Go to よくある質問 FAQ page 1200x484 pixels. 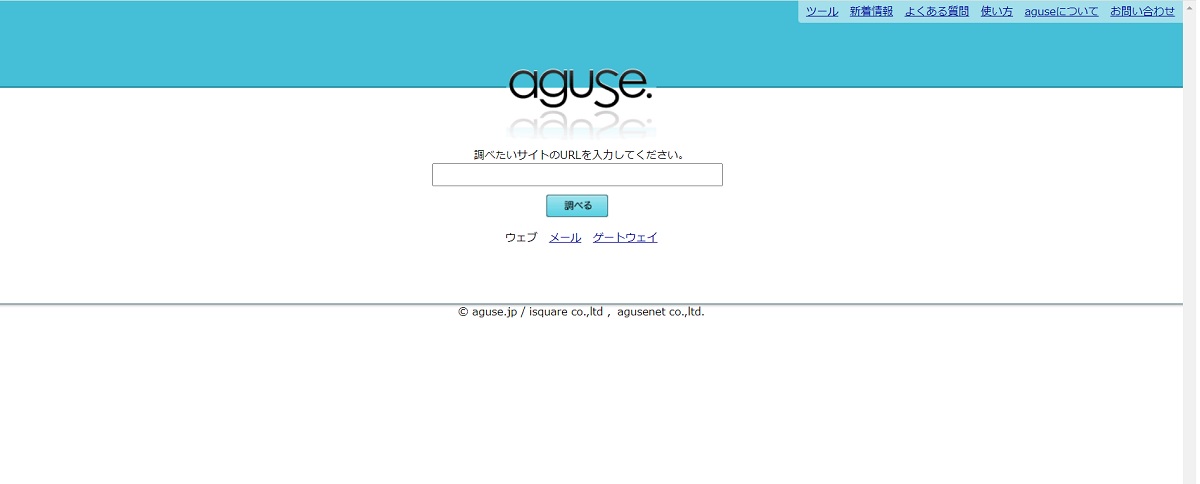937,12
